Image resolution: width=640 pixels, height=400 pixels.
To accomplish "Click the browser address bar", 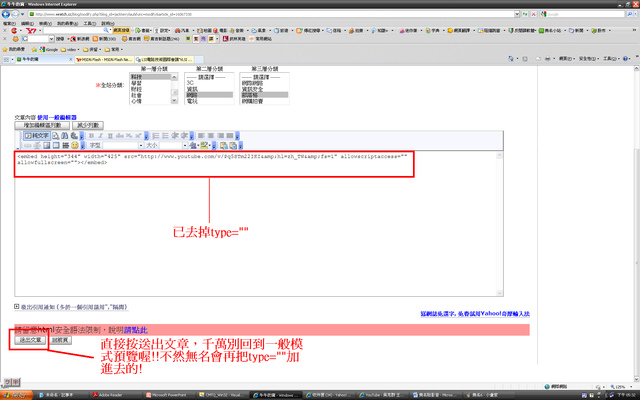I will pos(271,14).
